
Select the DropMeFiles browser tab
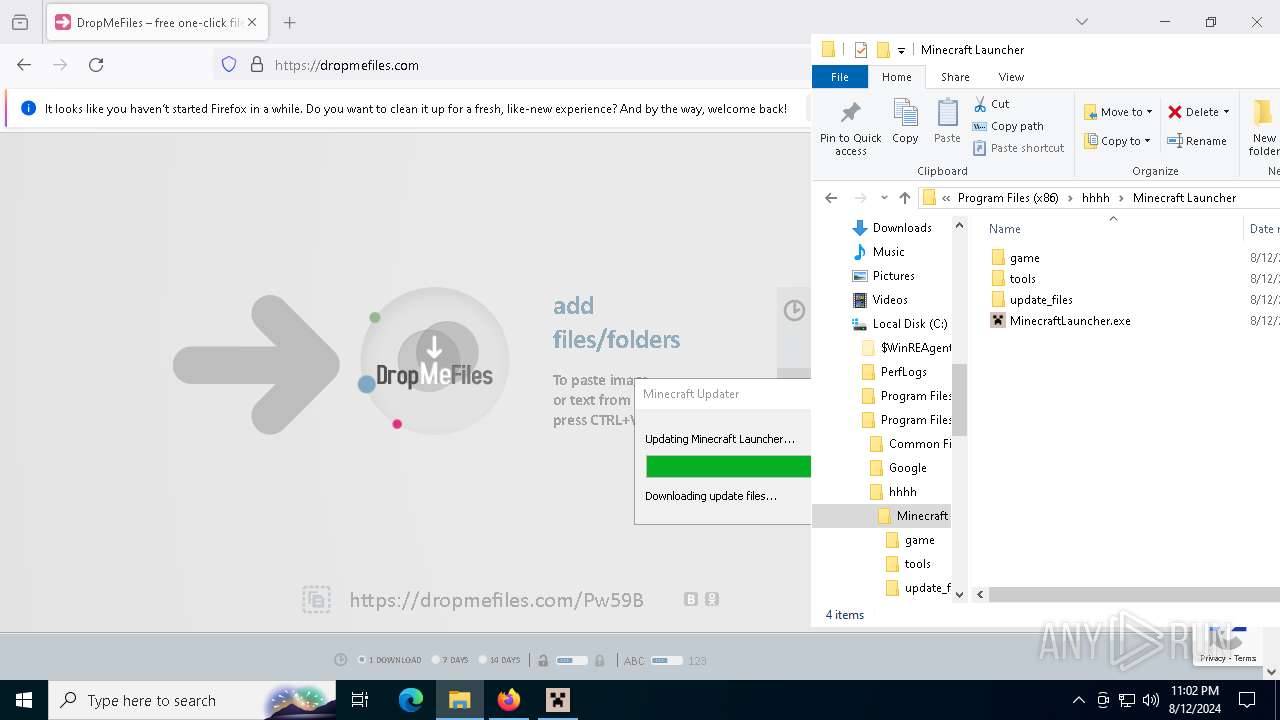[158, 22]
